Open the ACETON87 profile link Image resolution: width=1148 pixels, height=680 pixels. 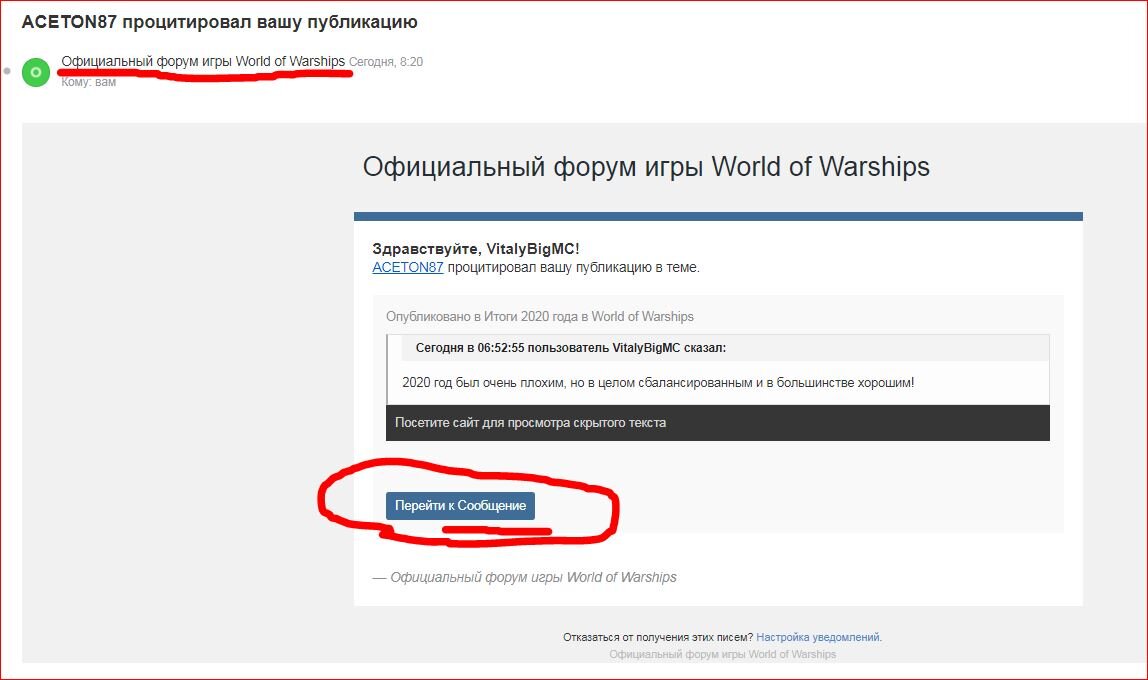[407, 267]
